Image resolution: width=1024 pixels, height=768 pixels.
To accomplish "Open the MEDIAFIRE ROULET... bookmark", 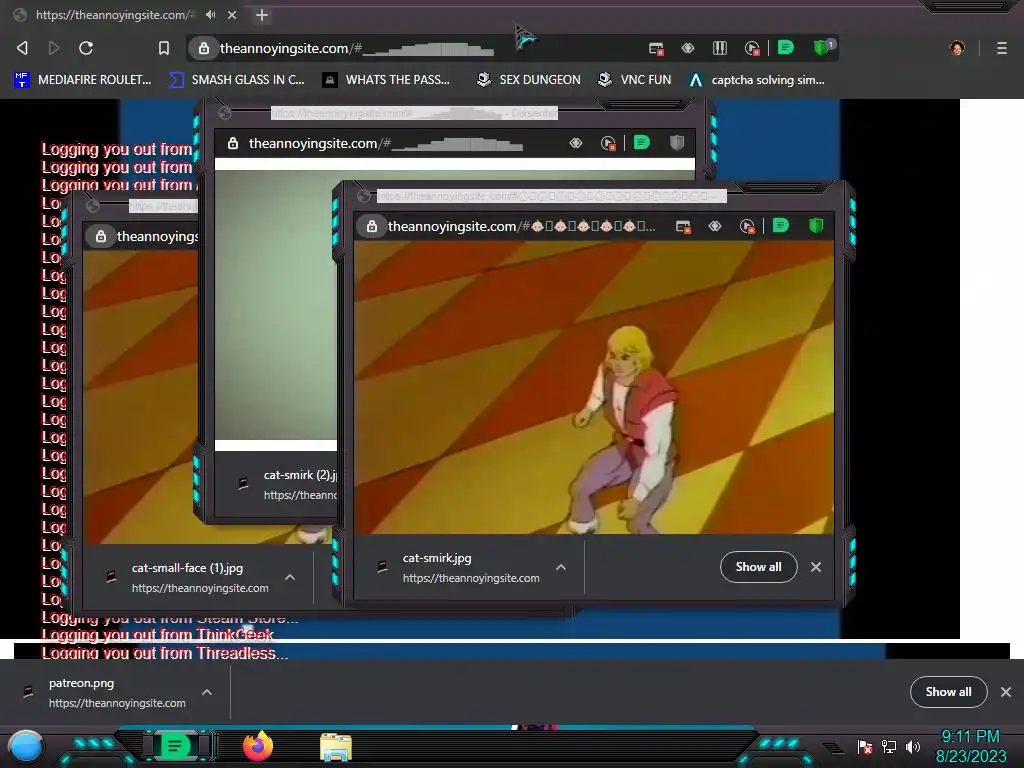I will pos(83,80).
